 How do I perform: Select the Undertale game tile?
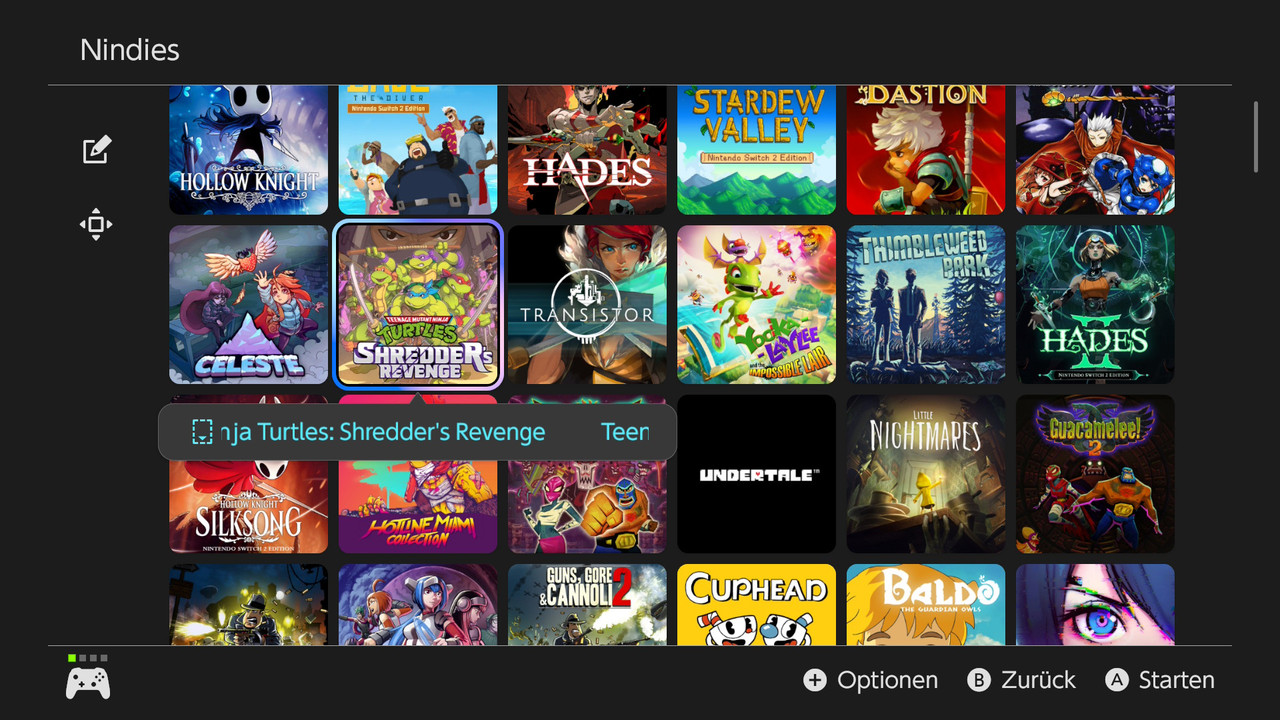pos(757,474)
